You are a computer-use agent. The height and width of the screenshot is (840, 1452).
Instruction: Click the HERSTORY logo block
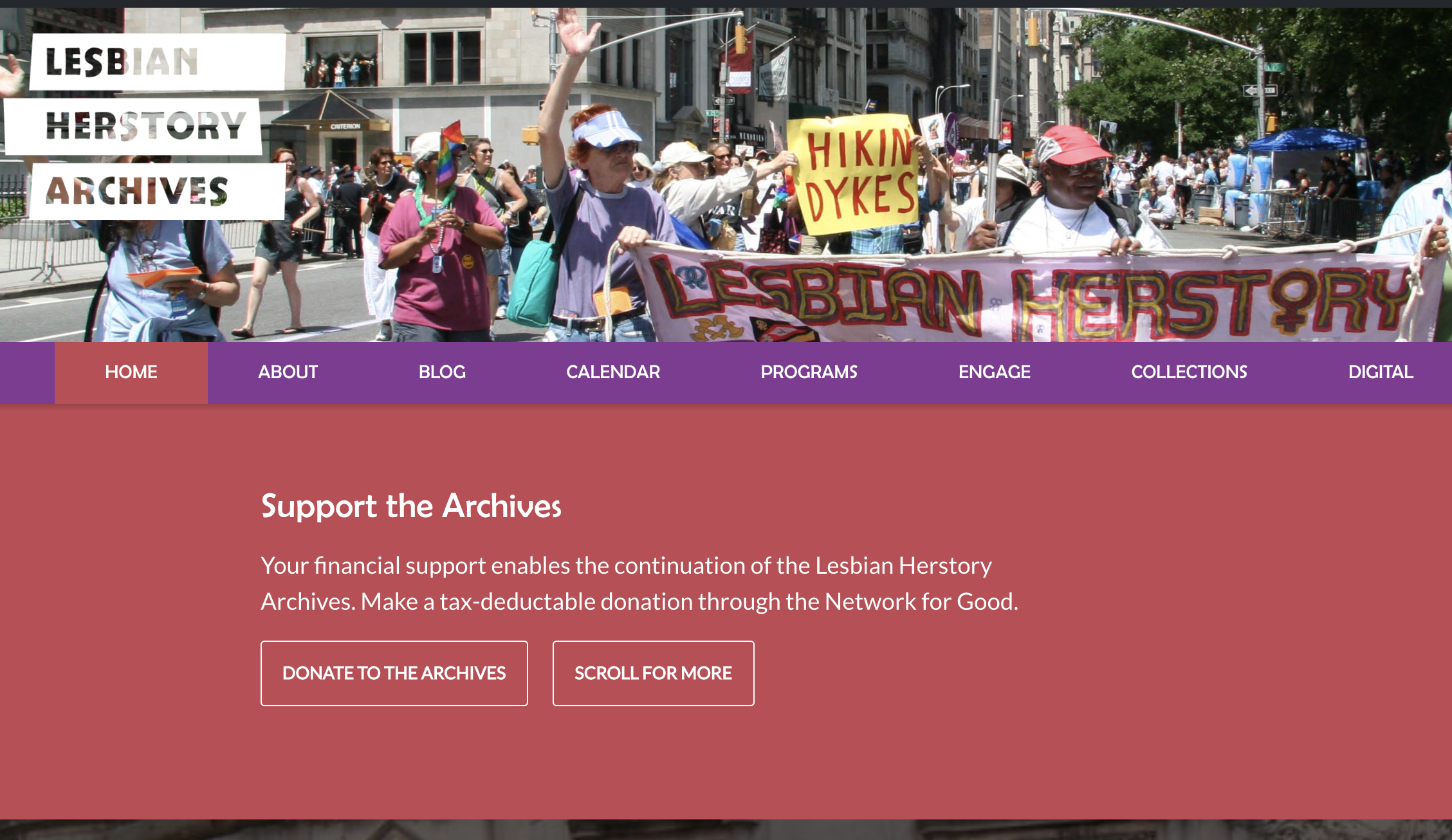coord(133,126)
